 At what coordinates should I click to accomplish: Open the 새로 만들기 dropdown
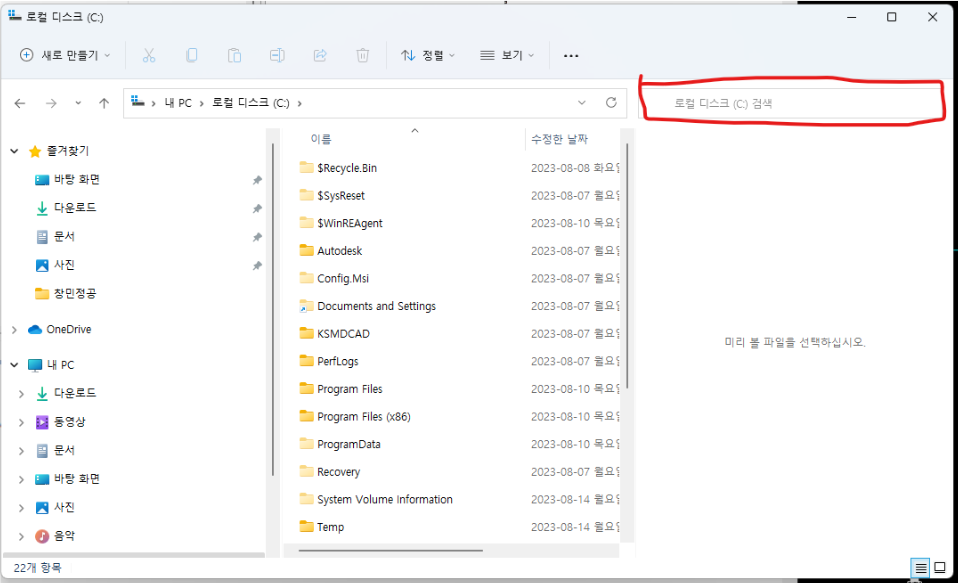pos(65,55)
